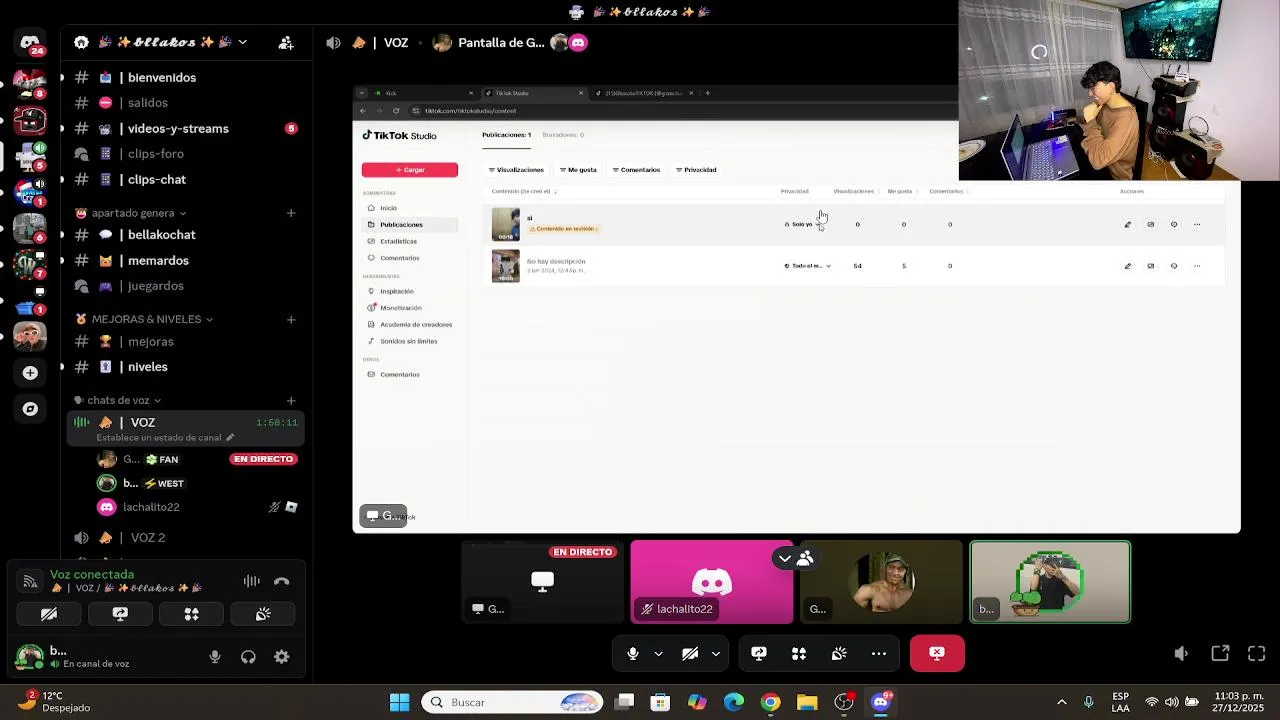
Task: Open Discord direct messages home
Action: (x=30, y=44)
